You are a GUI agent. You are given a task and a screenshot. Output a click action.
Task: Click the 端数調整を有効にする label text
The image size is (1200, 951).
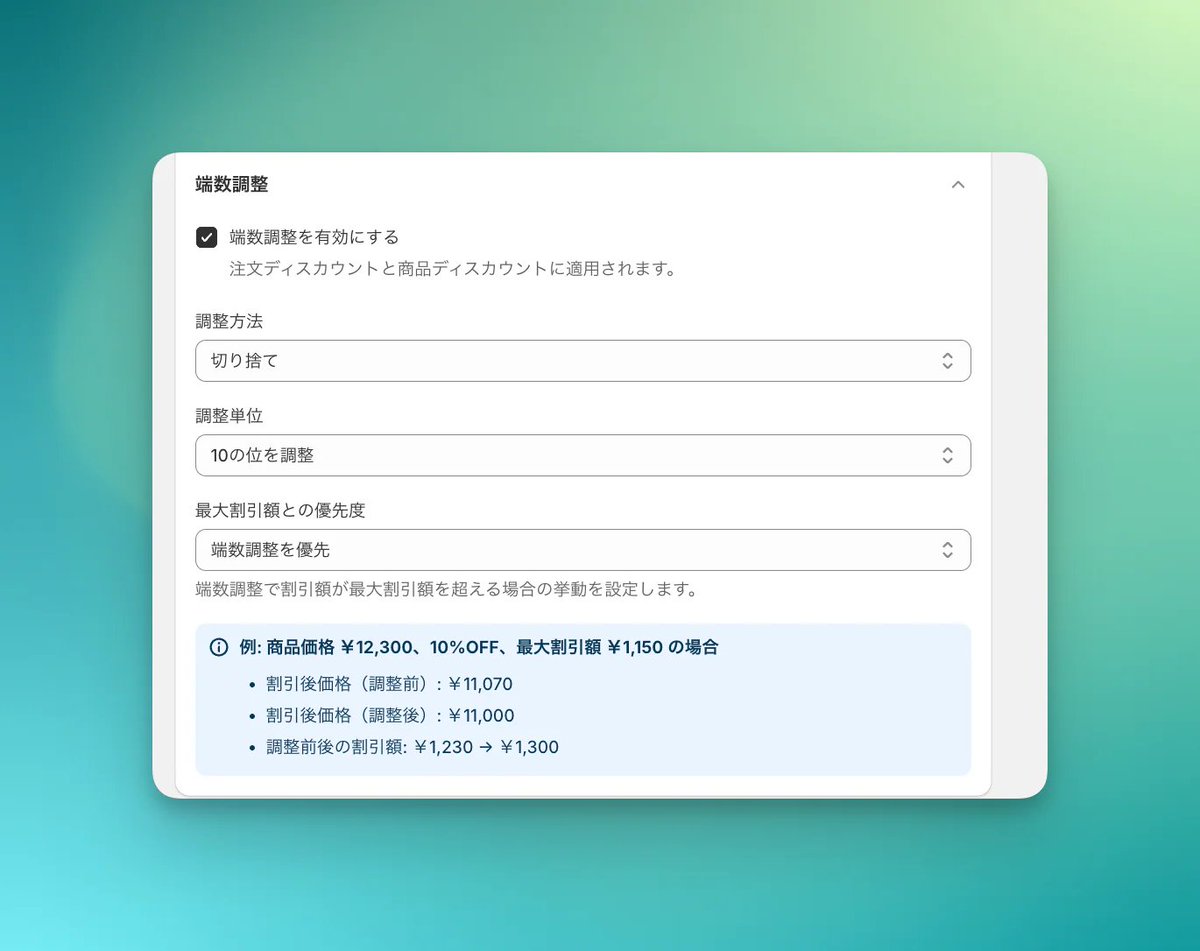[x=314, y=237]
